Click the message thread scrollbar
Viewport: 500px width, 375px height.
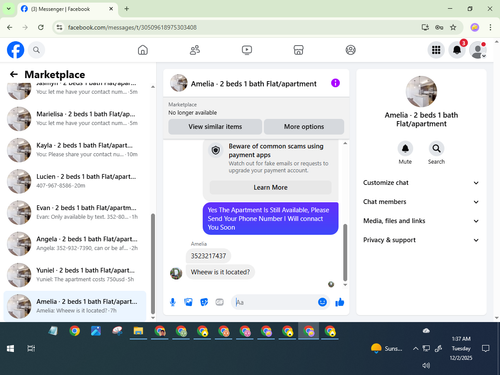tap(345, 252)
